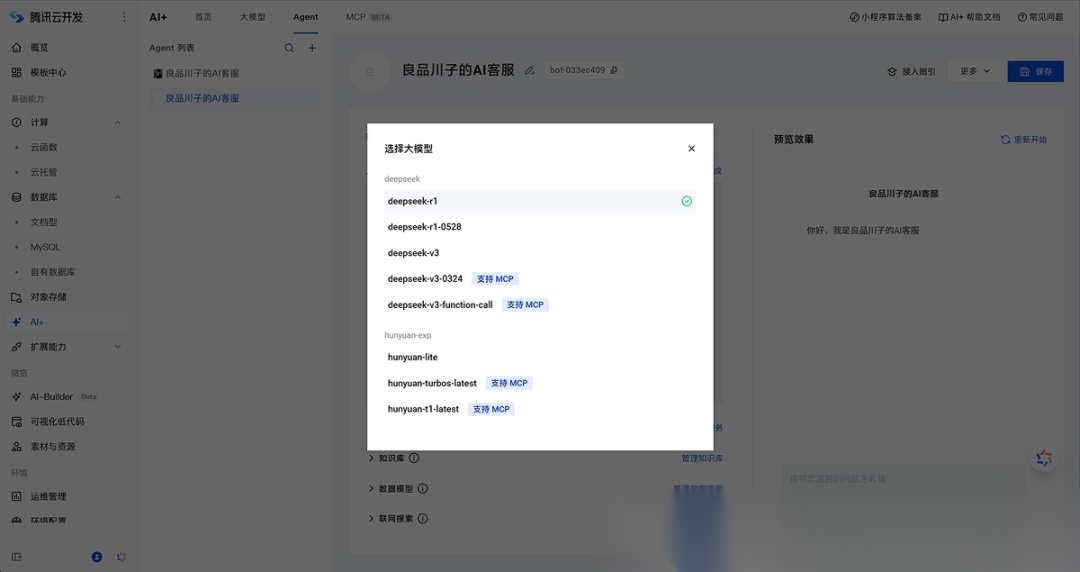This screenshot has height=572, width=1080.
Task: Click the 联网搜索 info icon
Action: pos(423,519)
